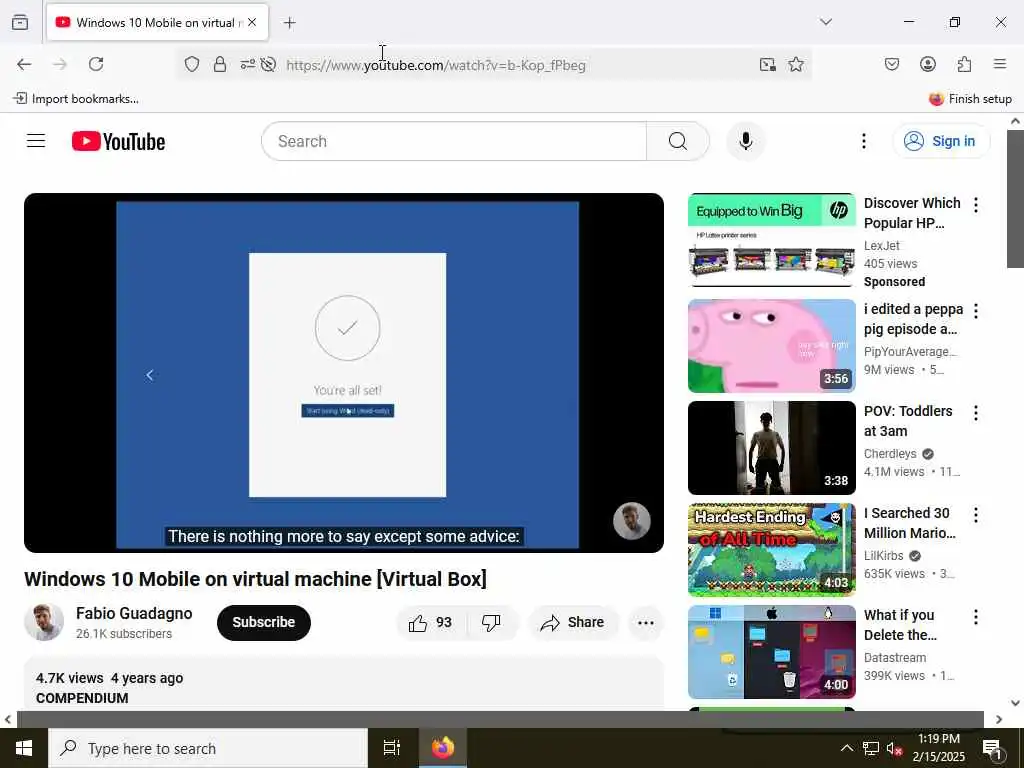Toggle picture-in-picture icon in address bar
This screenshot has height=768, width=1024.
pos(767,64)
